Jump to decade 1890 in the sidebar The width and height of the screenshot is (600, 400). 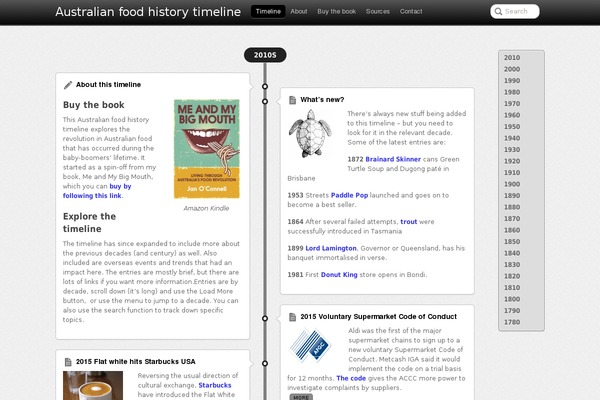click(512, 196)
